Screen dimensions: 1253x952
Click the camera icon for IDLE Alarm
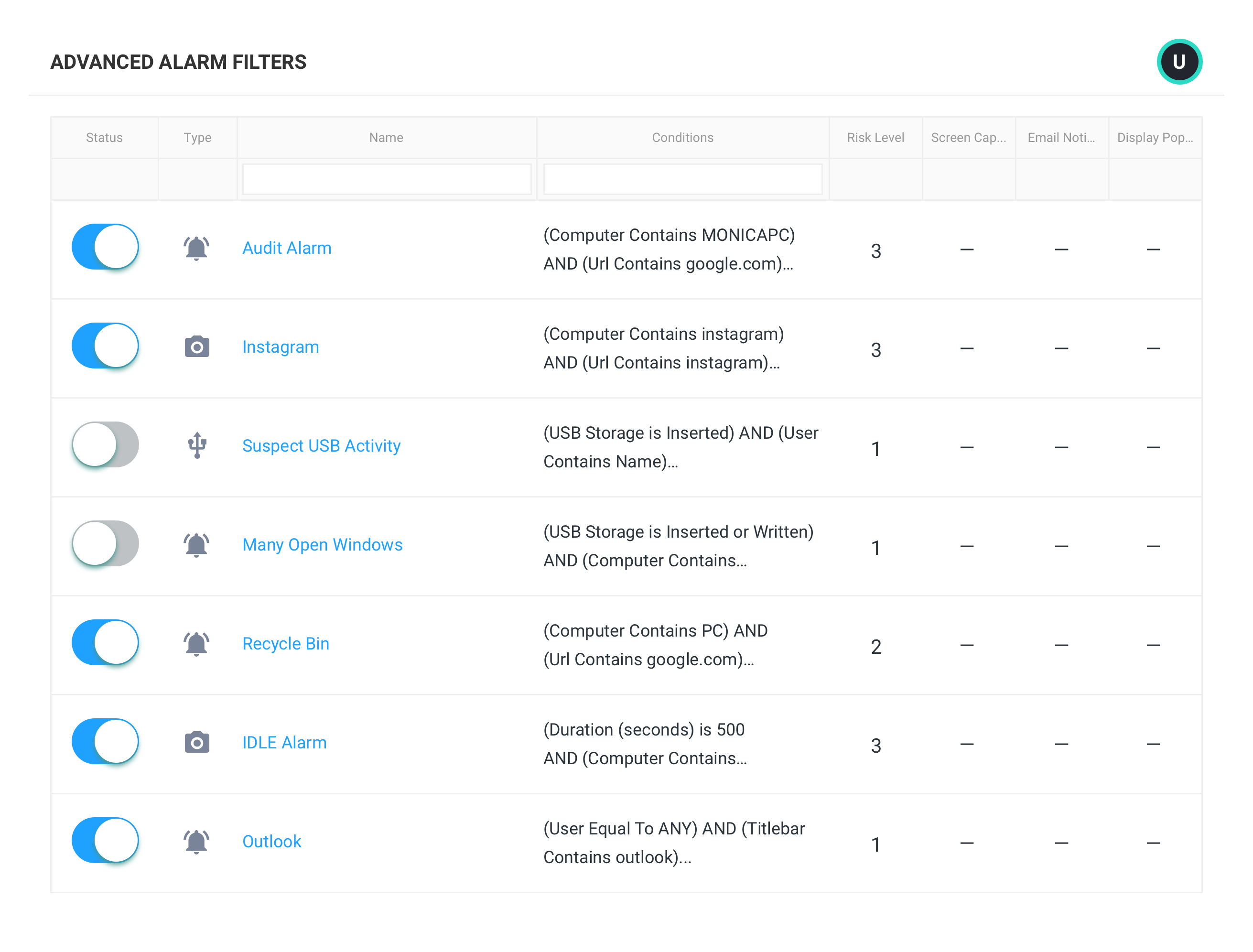point(197,742)
